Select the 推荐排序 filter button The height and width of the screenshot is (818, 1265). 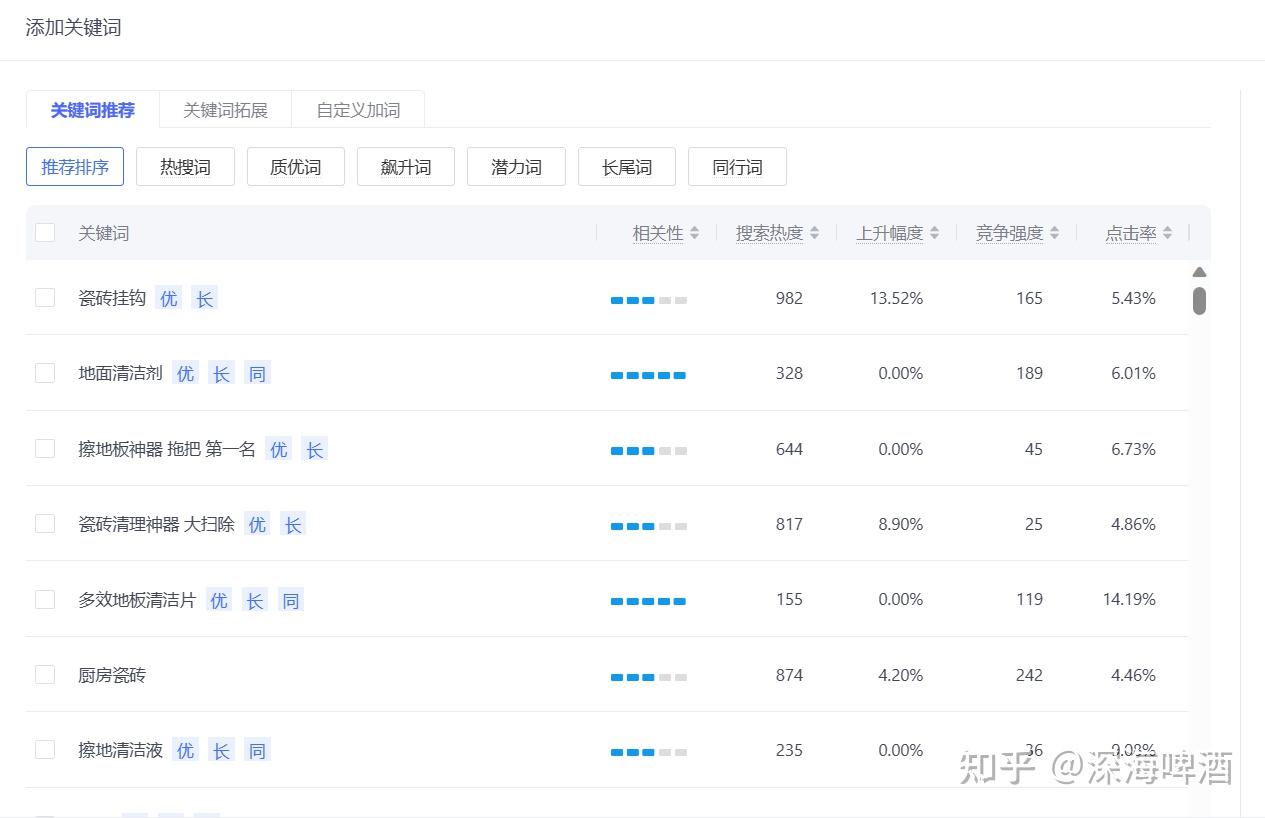click(75, 167)
